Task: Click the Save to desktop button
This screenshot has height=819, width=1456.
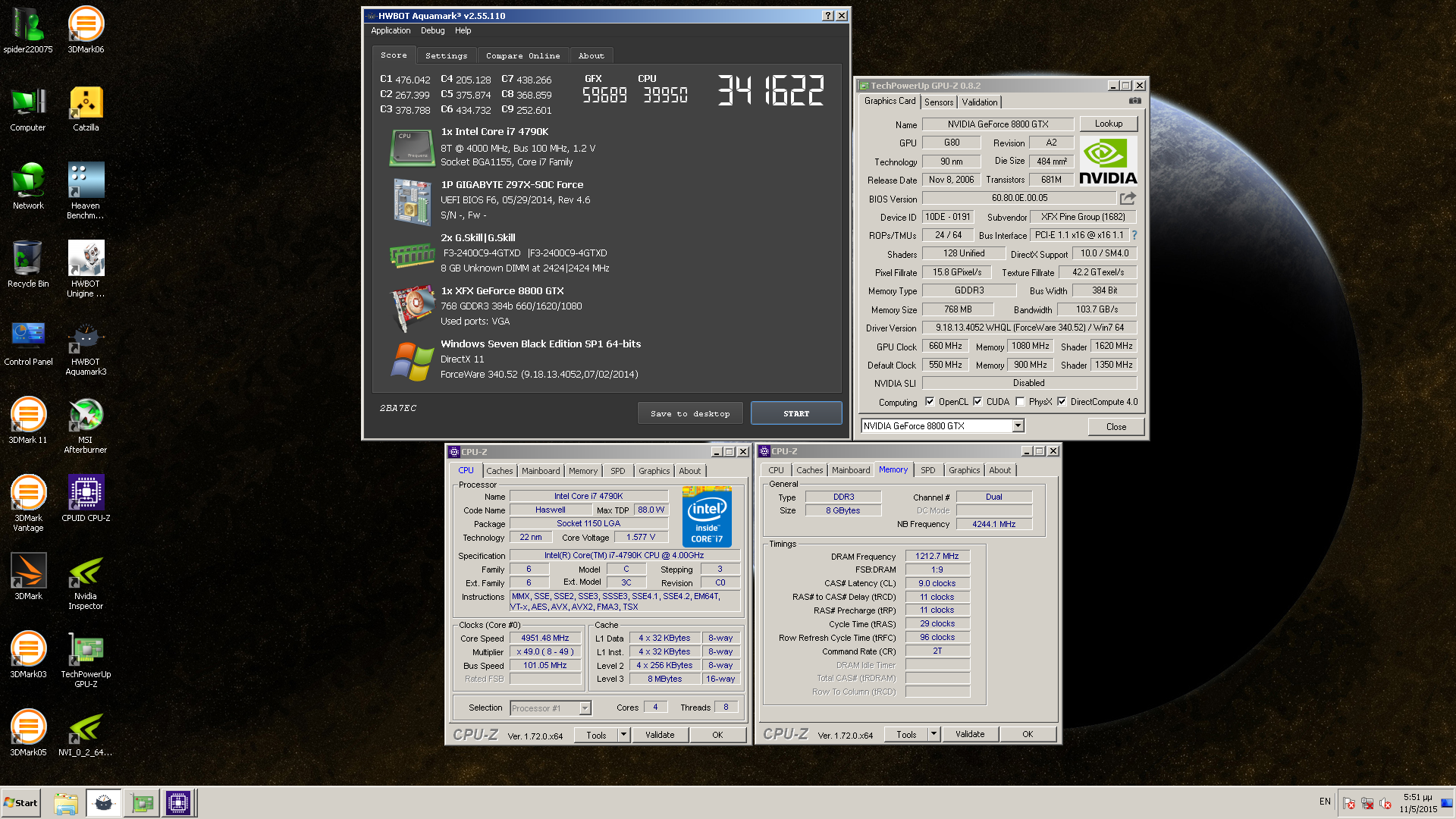Action: point(690,413)
